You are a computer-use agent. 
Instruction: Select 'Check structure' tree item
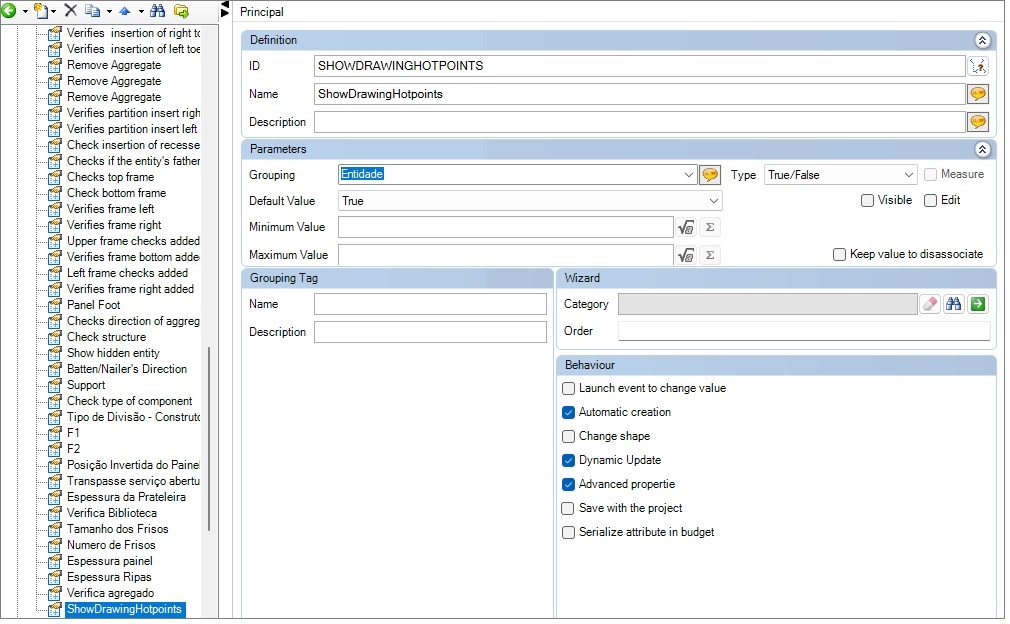(x=106, y=337)
